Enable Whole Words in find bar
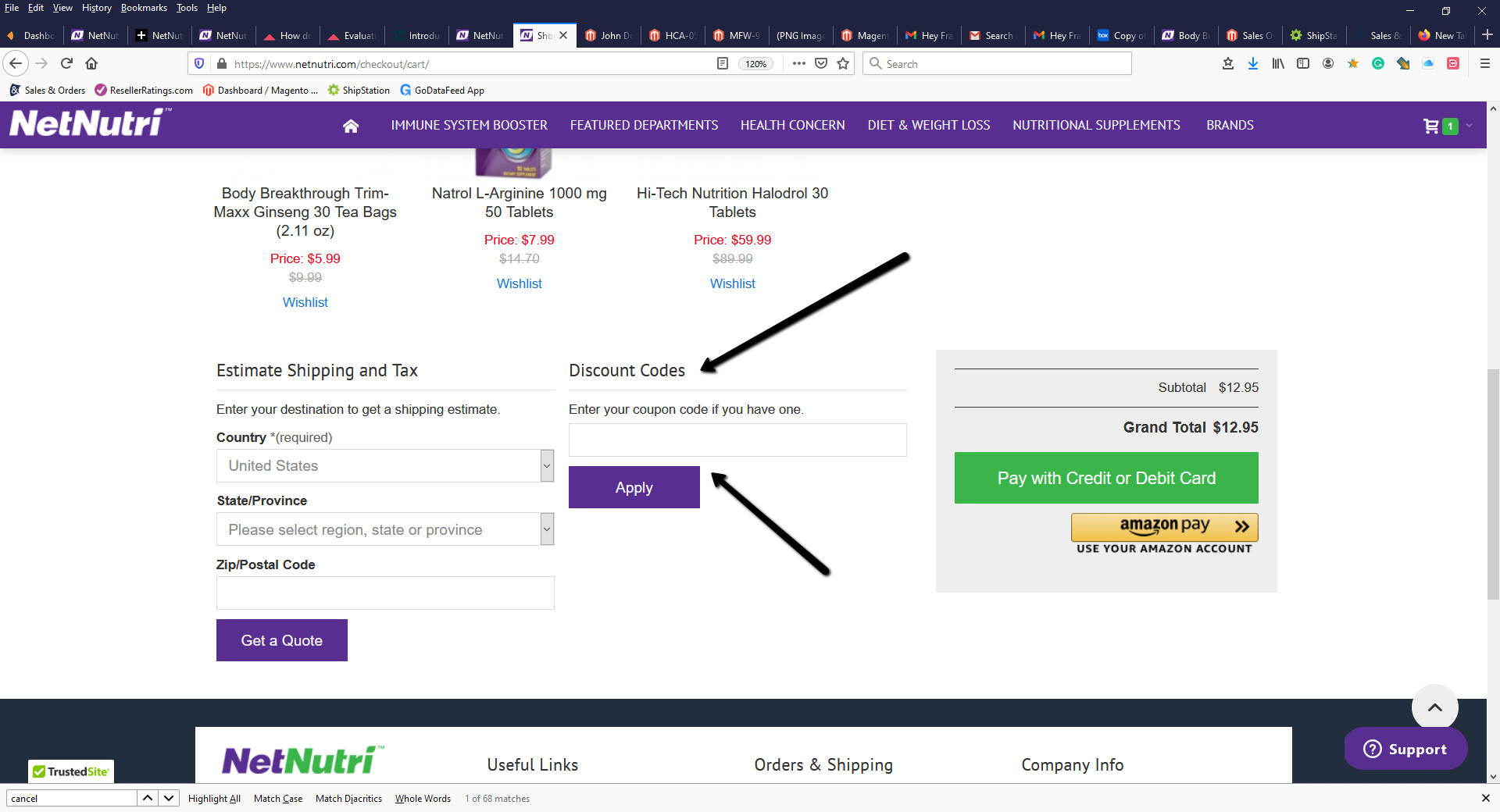The height and width of the screenshot is (812, 1500). tap(423, 799)
